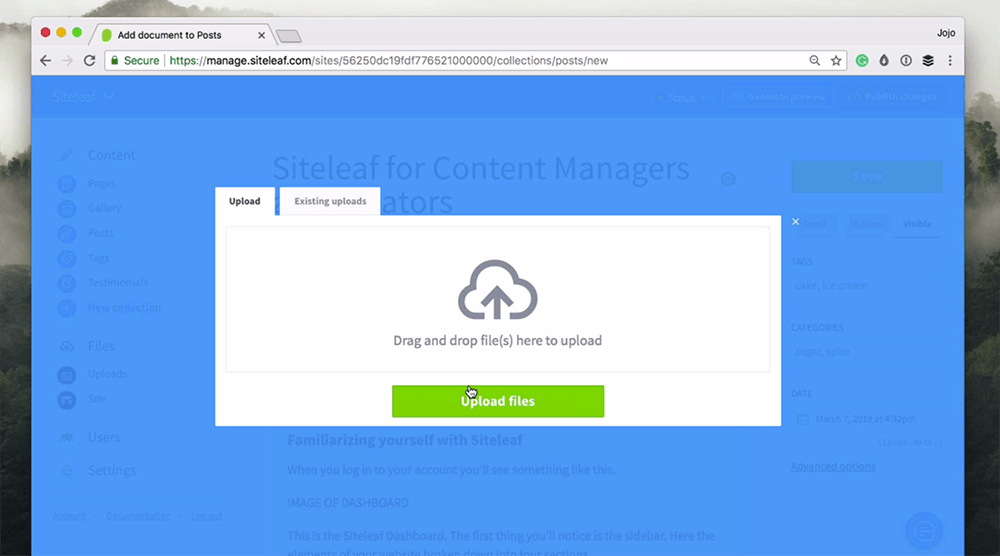Image resolution: width=1000 pixels, height=556 pixels.
Task: Click the Tags sidebar icon
Action: coord(66,259)
